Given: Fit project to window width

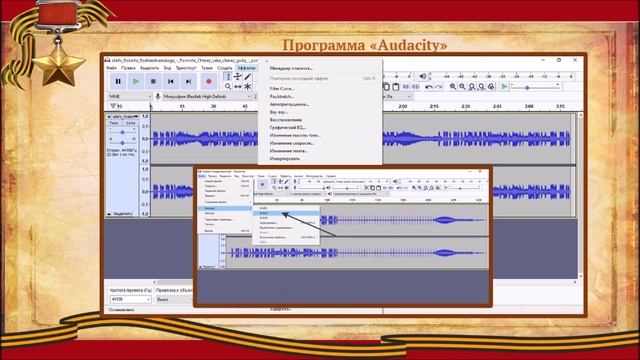Looking at the screenshot, I should click(482, 87).
